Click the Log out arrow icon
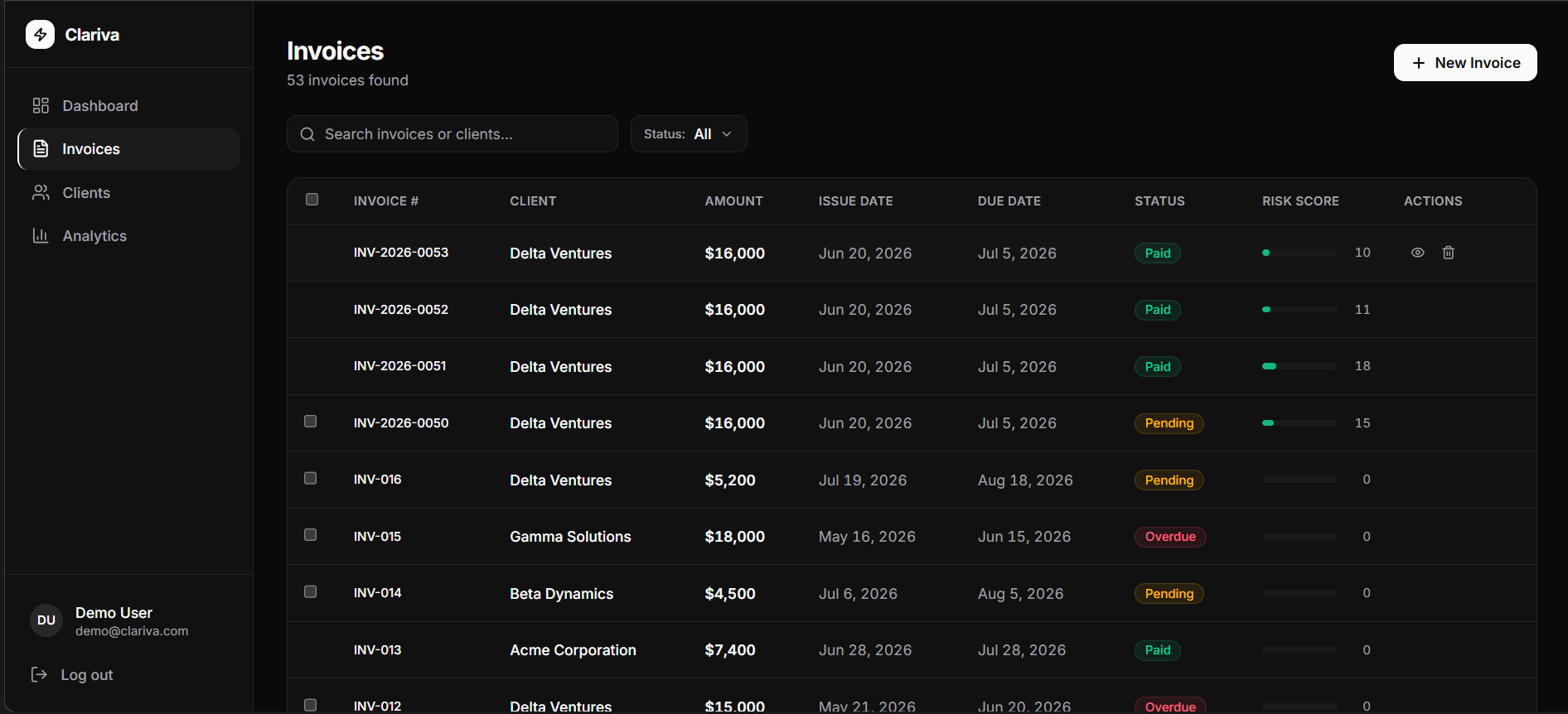Viewport: 1568px width, 714px height. click(39, 674)
